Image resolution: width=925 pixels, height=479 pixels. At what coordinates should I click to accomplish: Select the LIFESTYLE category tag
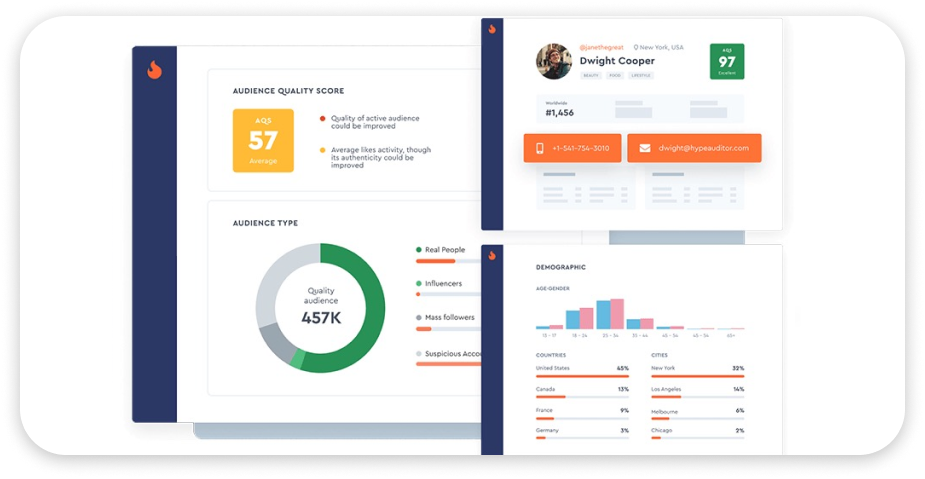[x=641, y=75]
